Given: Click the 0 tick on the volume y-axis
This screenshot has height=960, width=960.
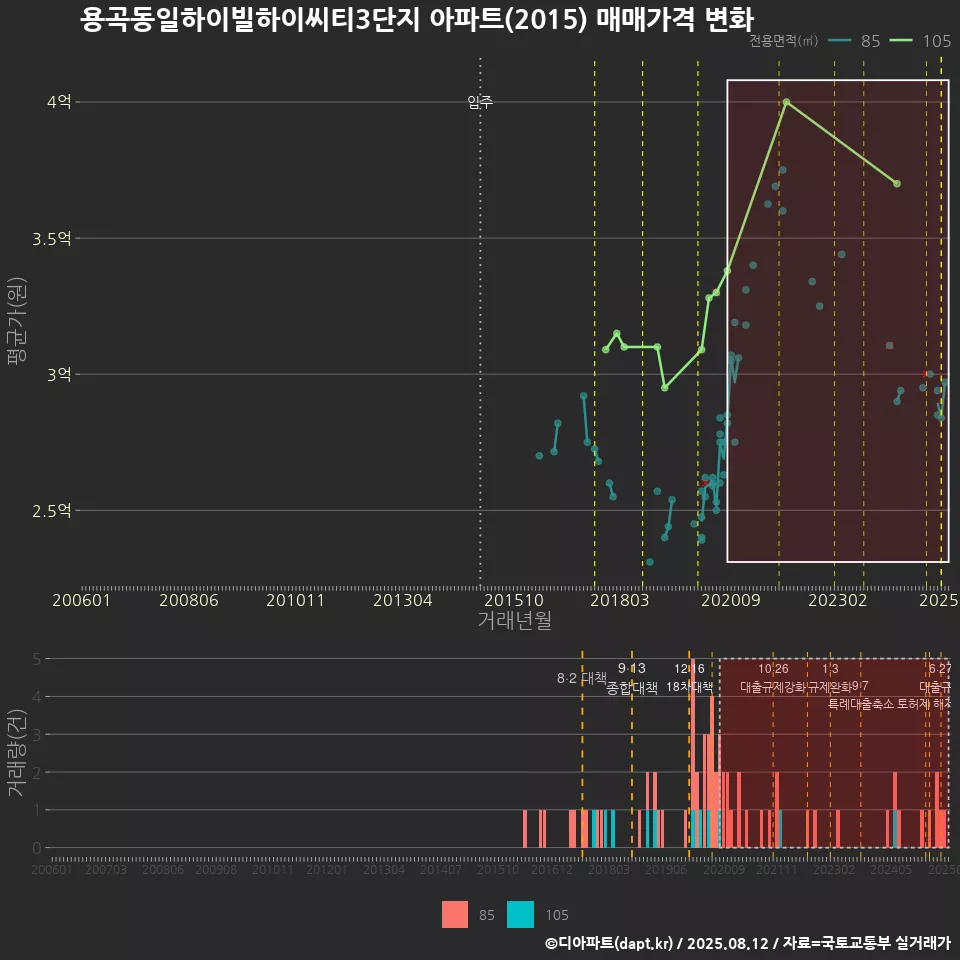Looking at the screenshot, I should (x=37, y=848).
